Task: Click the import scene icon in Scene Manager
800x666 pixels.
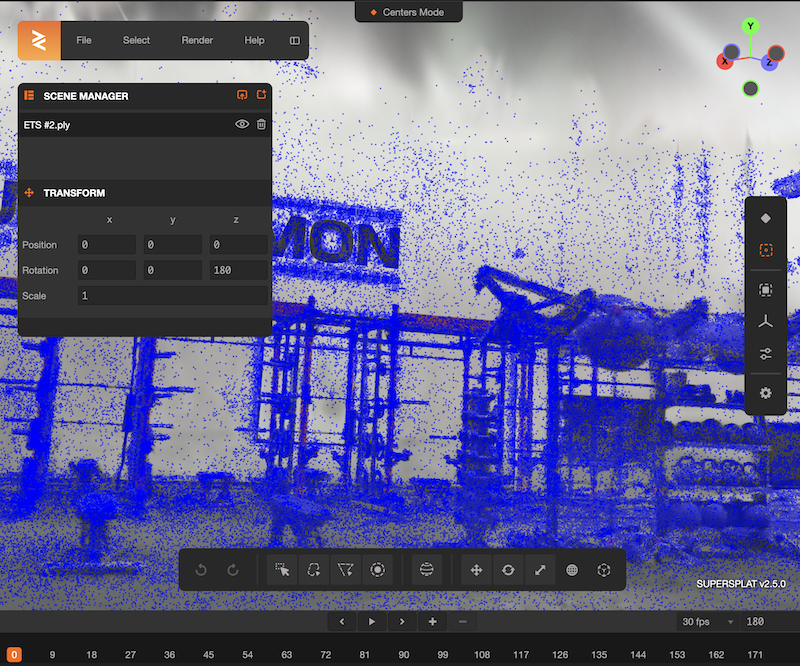Action: tap(242, 95)
